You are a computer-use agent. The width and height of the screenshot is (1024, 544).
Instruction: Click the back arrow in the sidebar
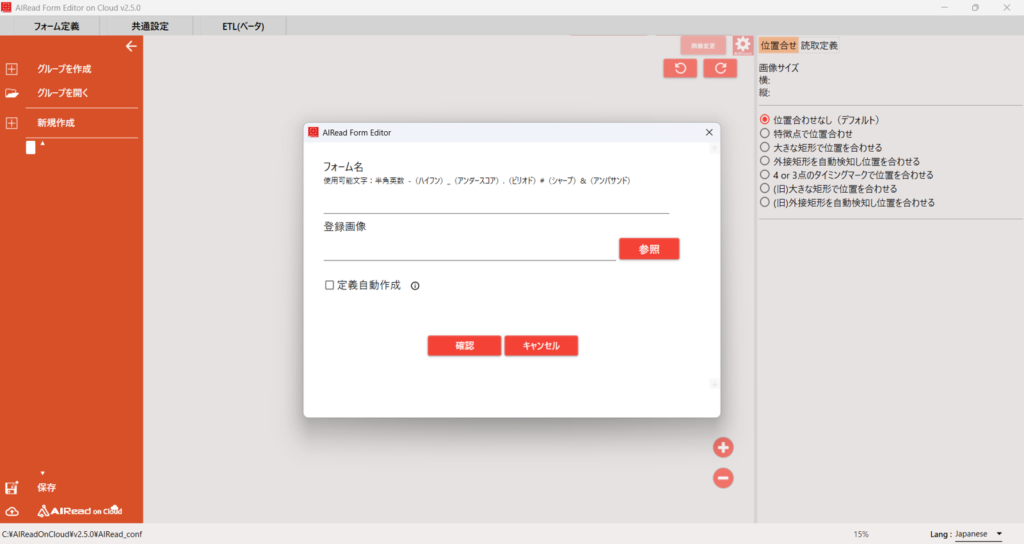point(131,46)
